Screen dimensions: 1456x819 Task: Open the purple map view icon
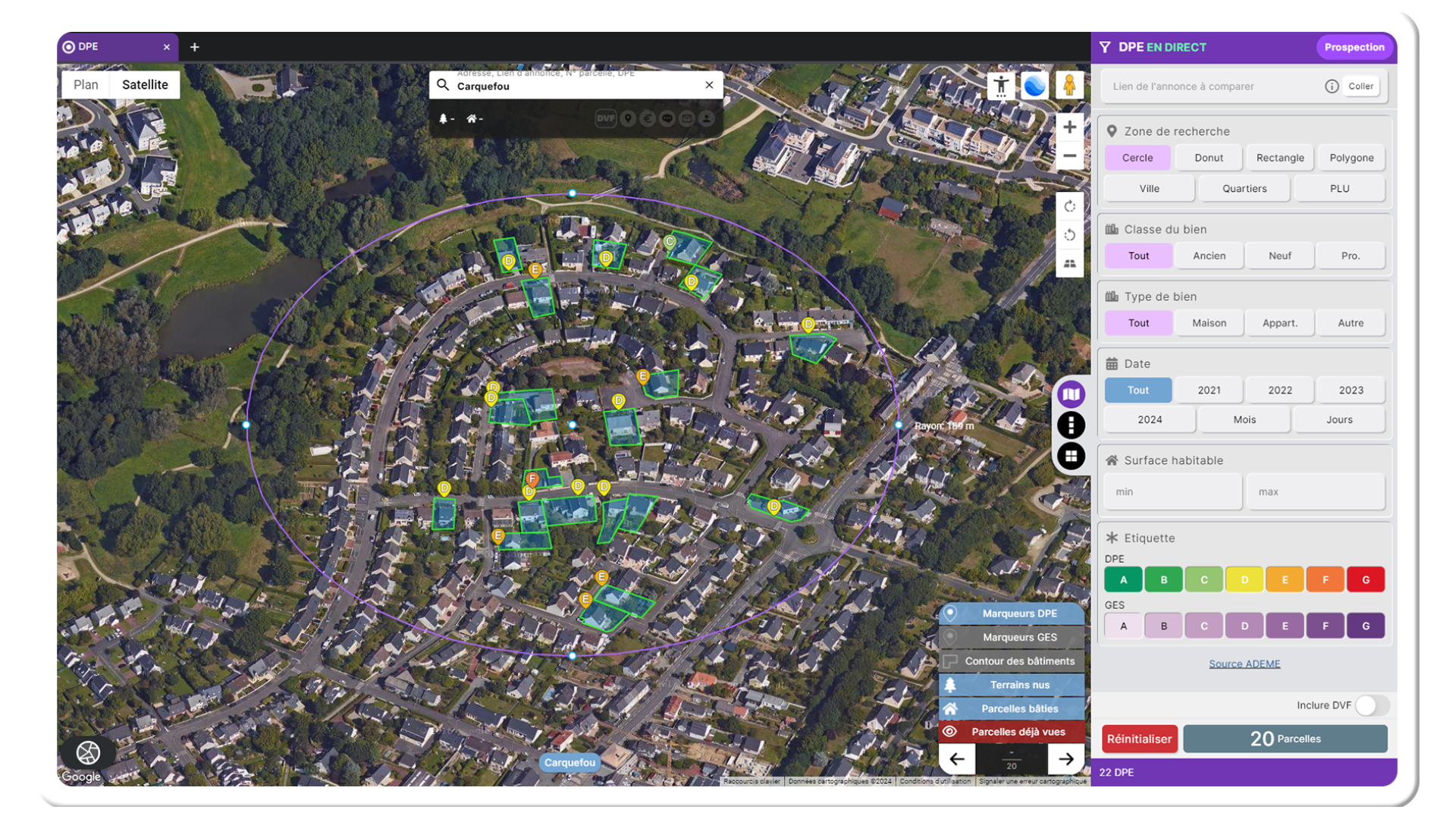(1071, 394)
